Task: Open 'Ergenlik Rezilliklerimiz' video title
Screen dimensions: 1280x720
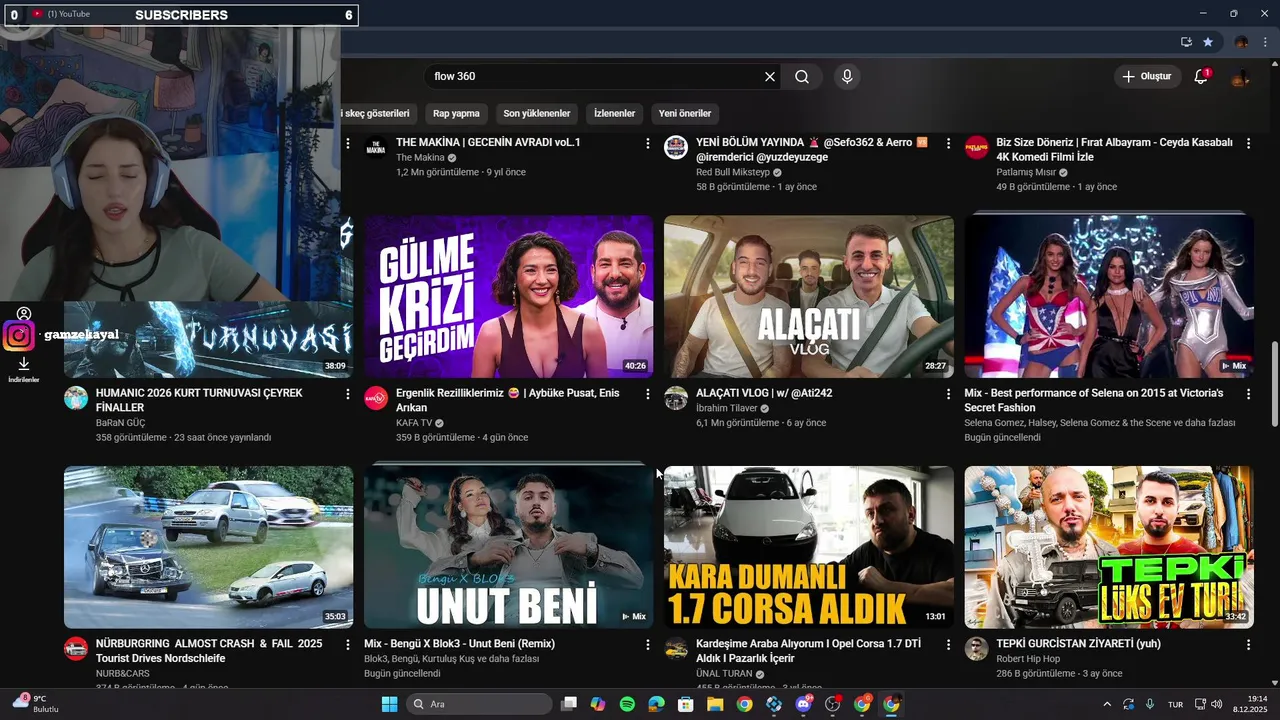Action: pyautogui.click(x=508, y=400)
